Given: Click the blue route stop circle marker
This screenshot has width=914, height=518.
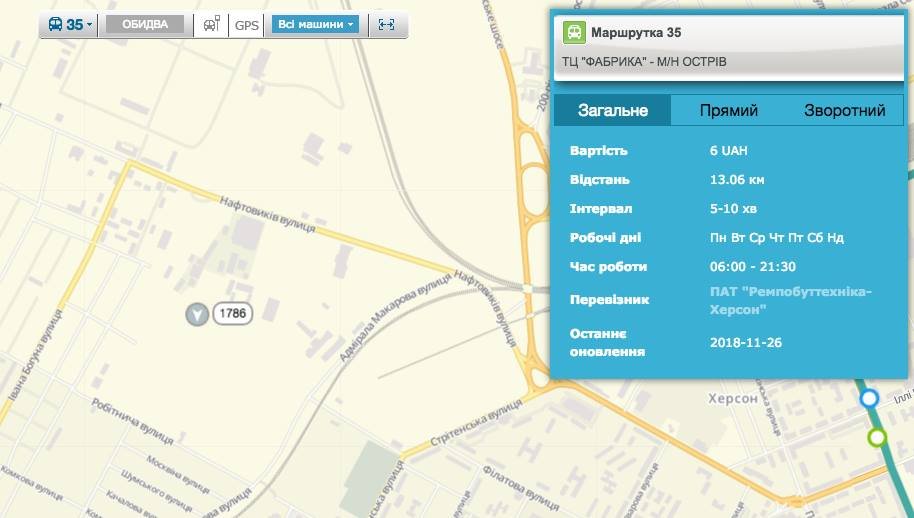Looking at the screenshot, I should (x=869, y=399).
